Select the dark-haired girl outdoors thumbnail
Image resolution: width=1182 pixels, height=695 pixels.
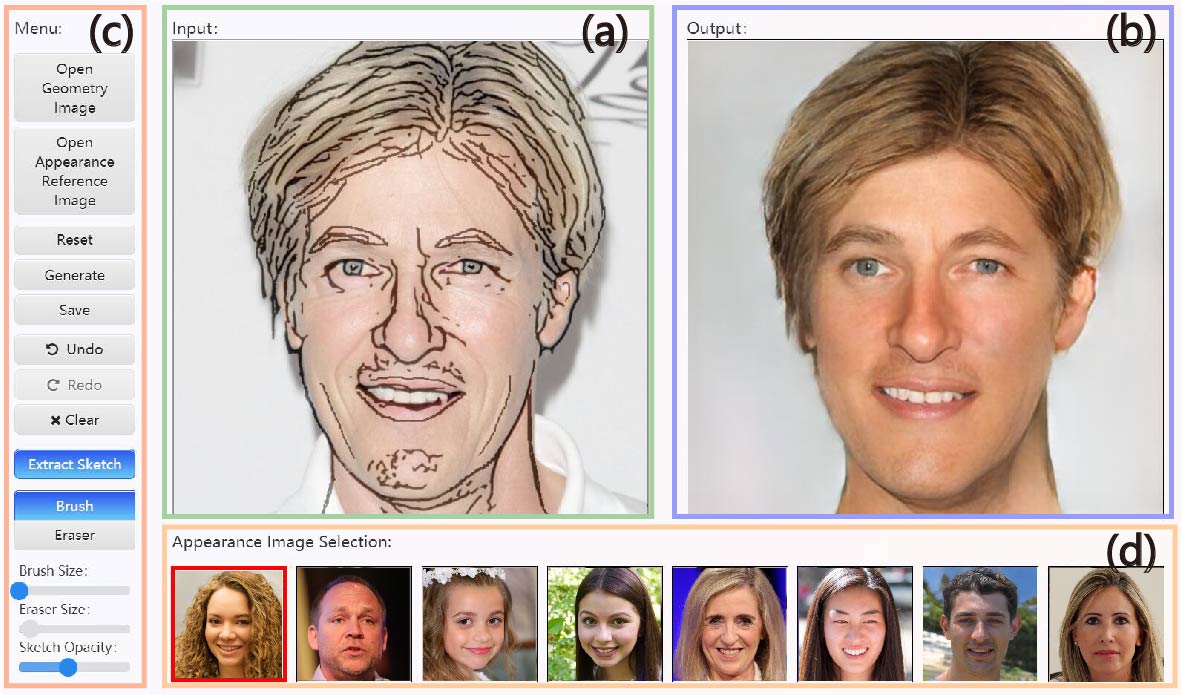tap(605, 624)
